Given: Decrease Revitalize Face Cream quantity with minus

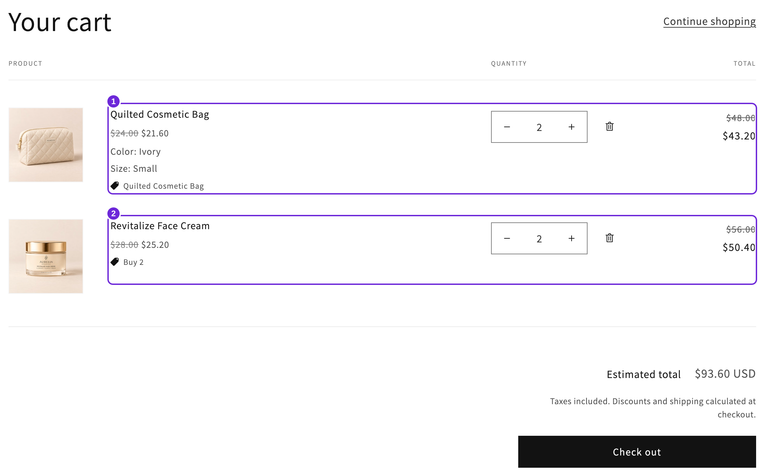Looking at the screenshot, I should (x=507, y=238).
